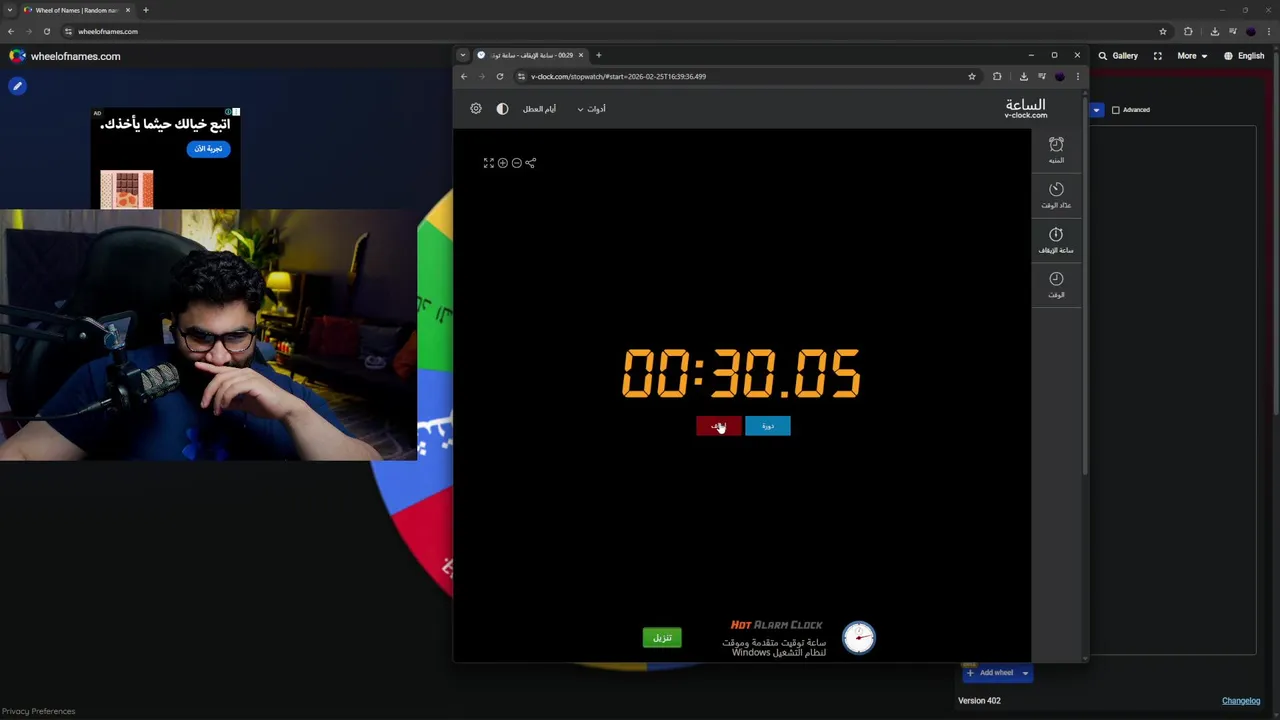Open a new tab in v-clock window
1280x720 pixels.
598,55
